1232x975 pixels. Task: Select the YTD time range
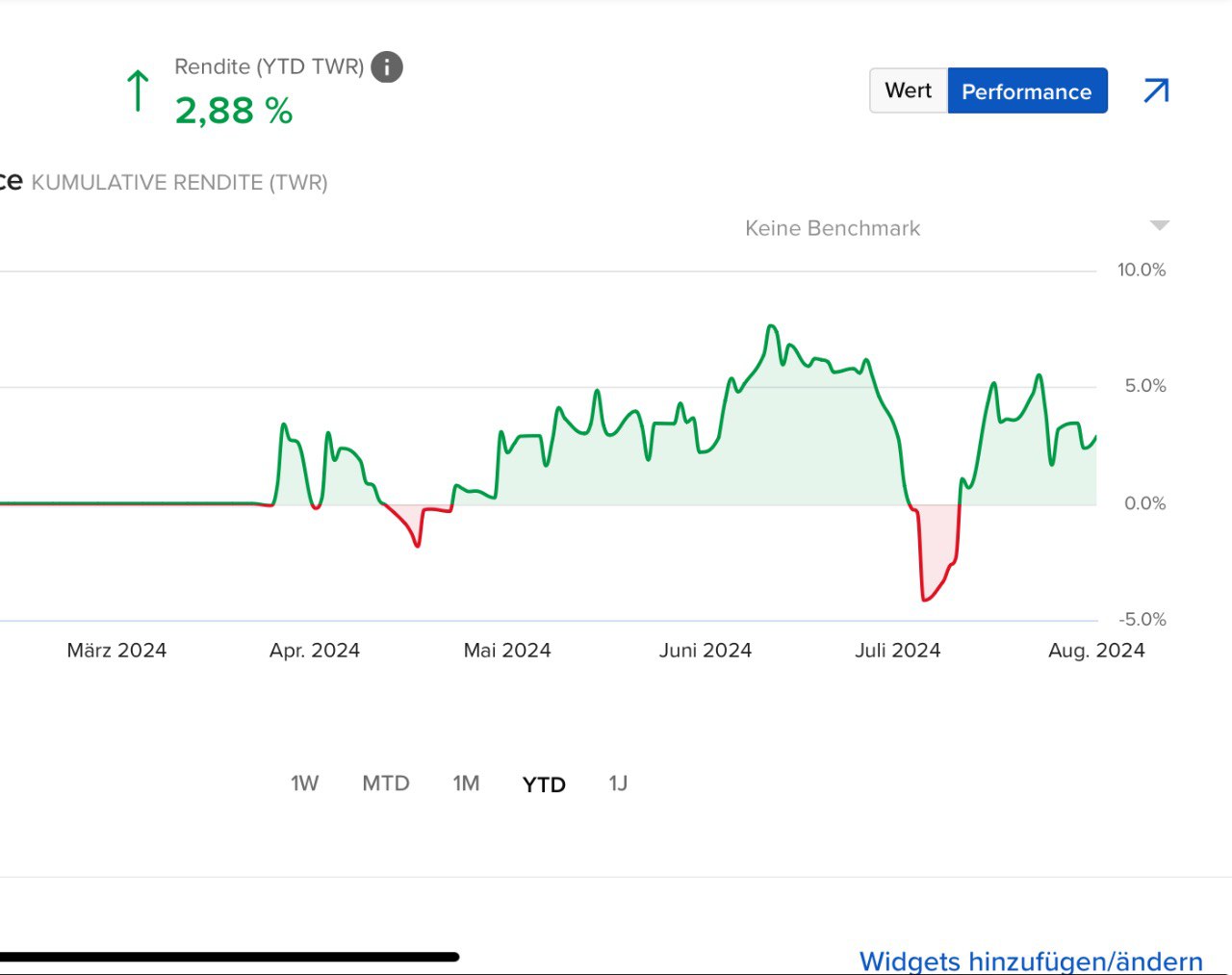point(544,784)
